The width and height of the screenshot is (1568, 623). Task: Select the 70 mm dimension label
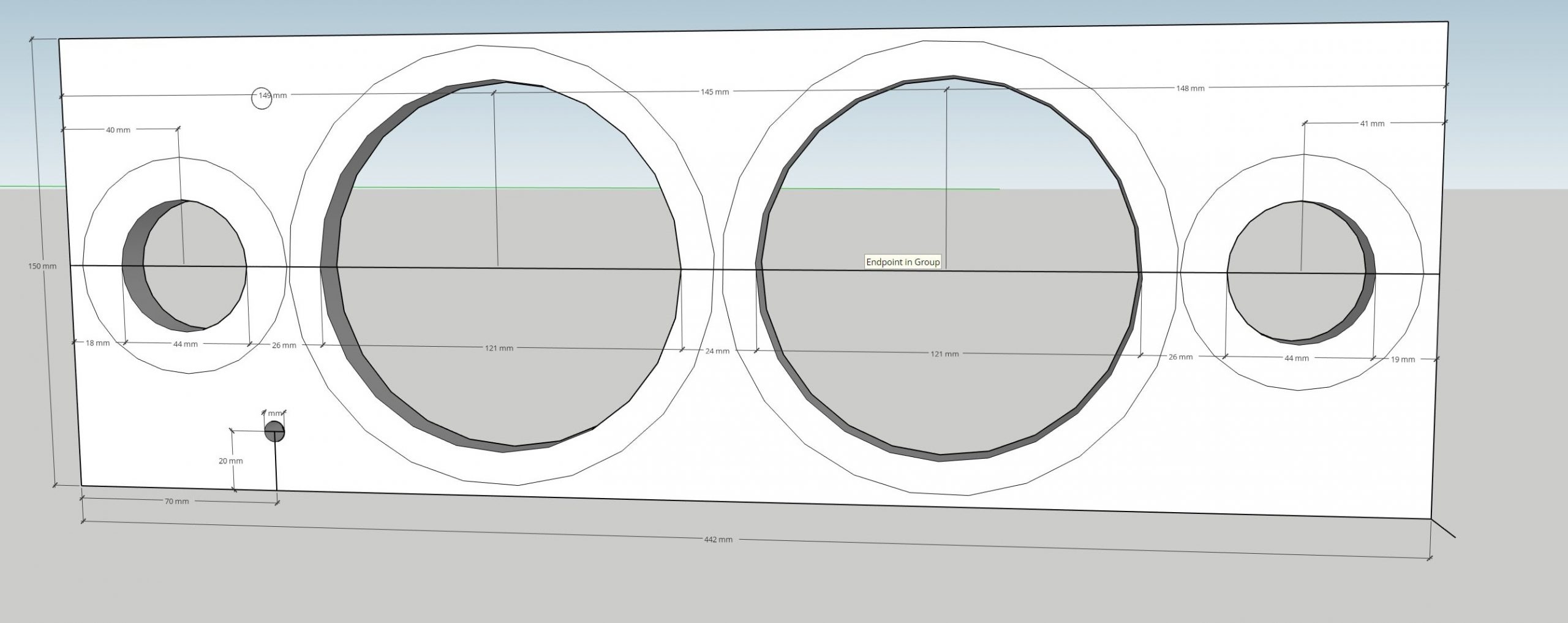coord(176,501)
